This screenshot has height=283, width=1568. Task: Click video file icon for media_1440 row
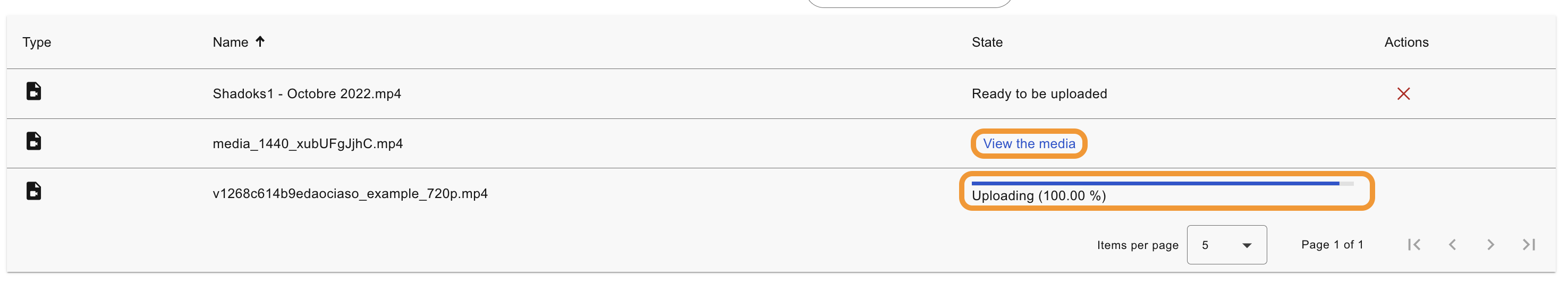point(34,141)
